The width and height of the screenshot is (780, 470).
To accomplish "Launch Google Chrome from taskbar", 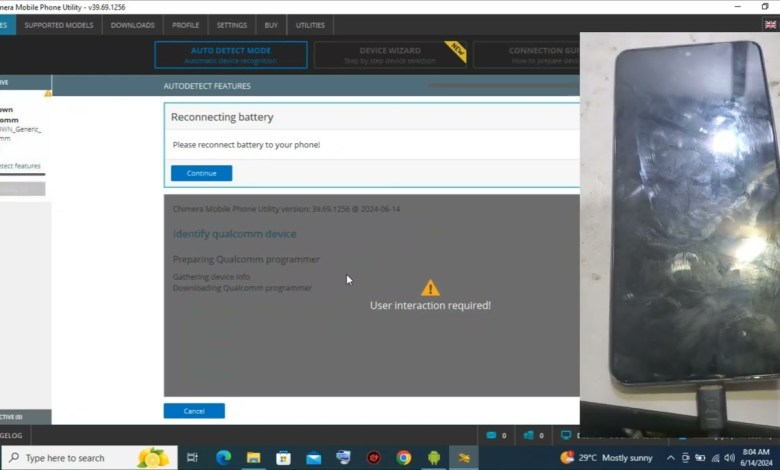I will click(403, 458).
